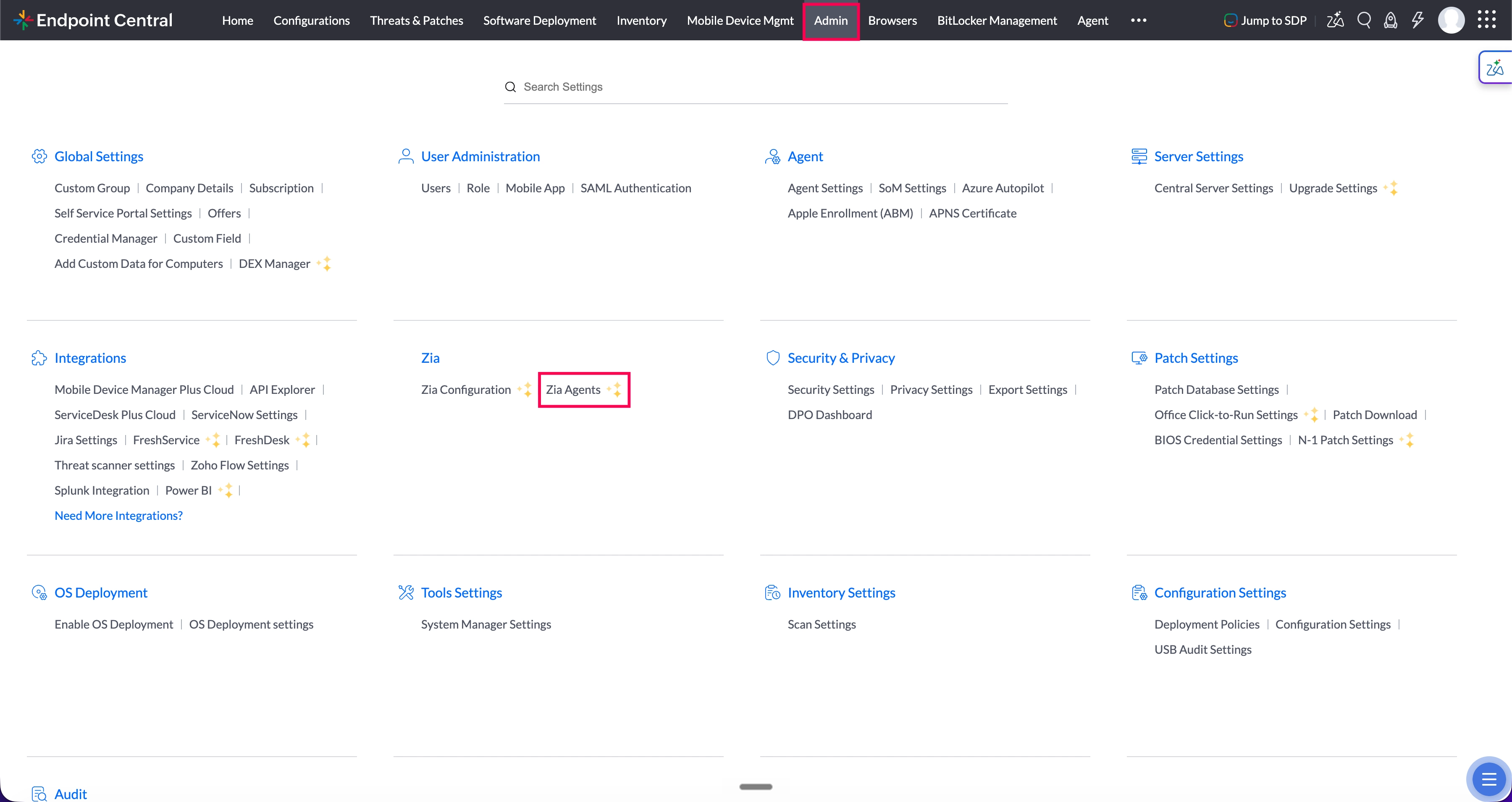Click the header search magnifier icon

[x=1364, y=20]
